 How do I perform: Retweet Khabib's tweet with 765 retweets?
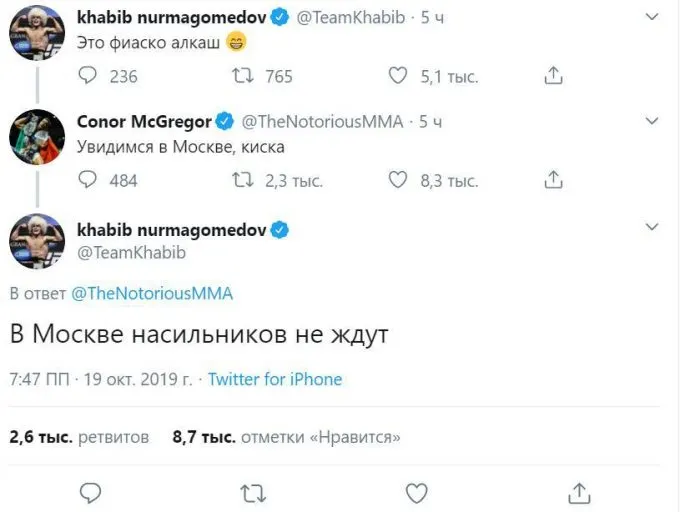coord(243,76)
